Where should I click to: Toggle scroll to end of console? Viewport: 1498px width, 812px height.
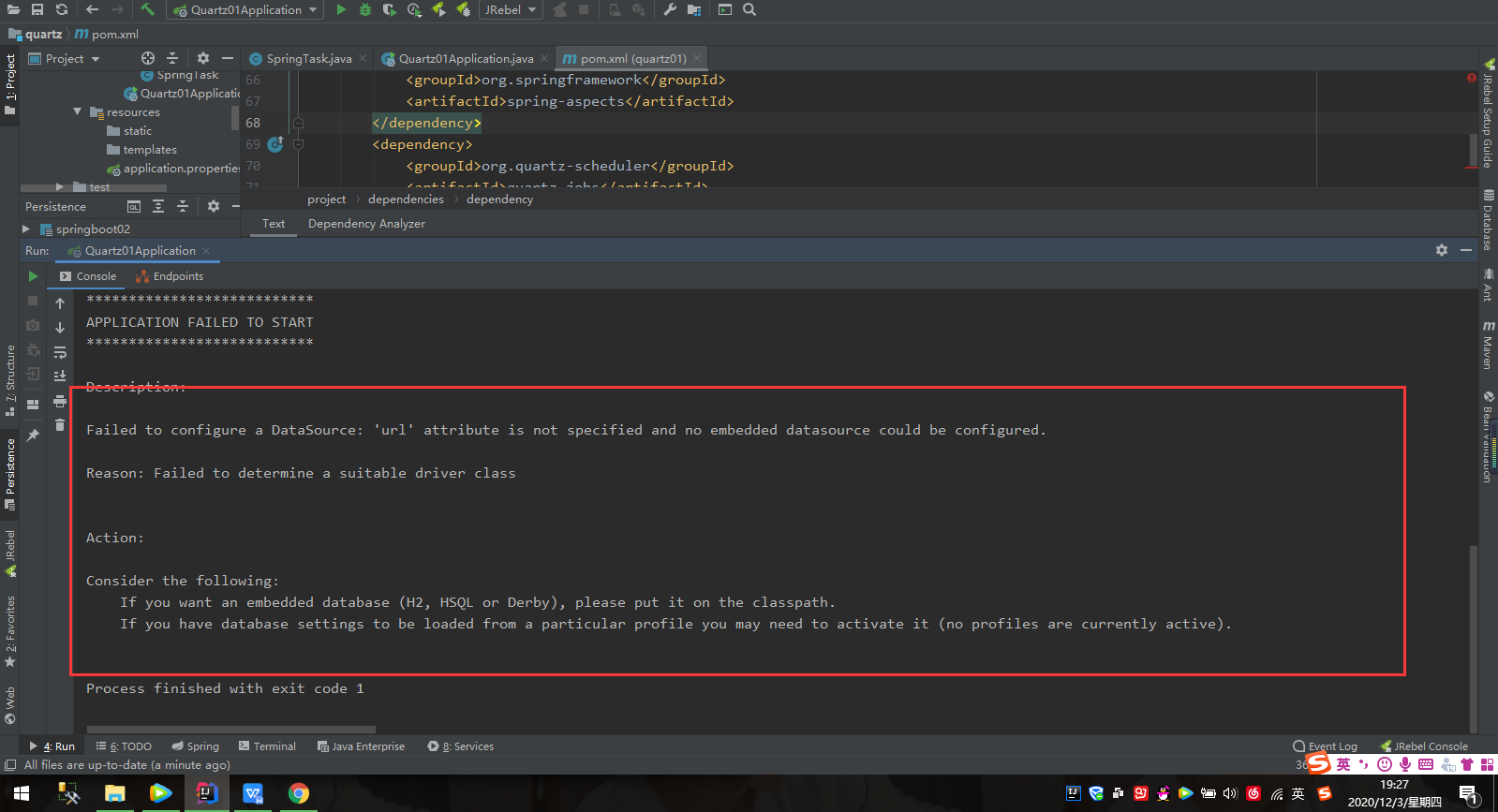60,376
